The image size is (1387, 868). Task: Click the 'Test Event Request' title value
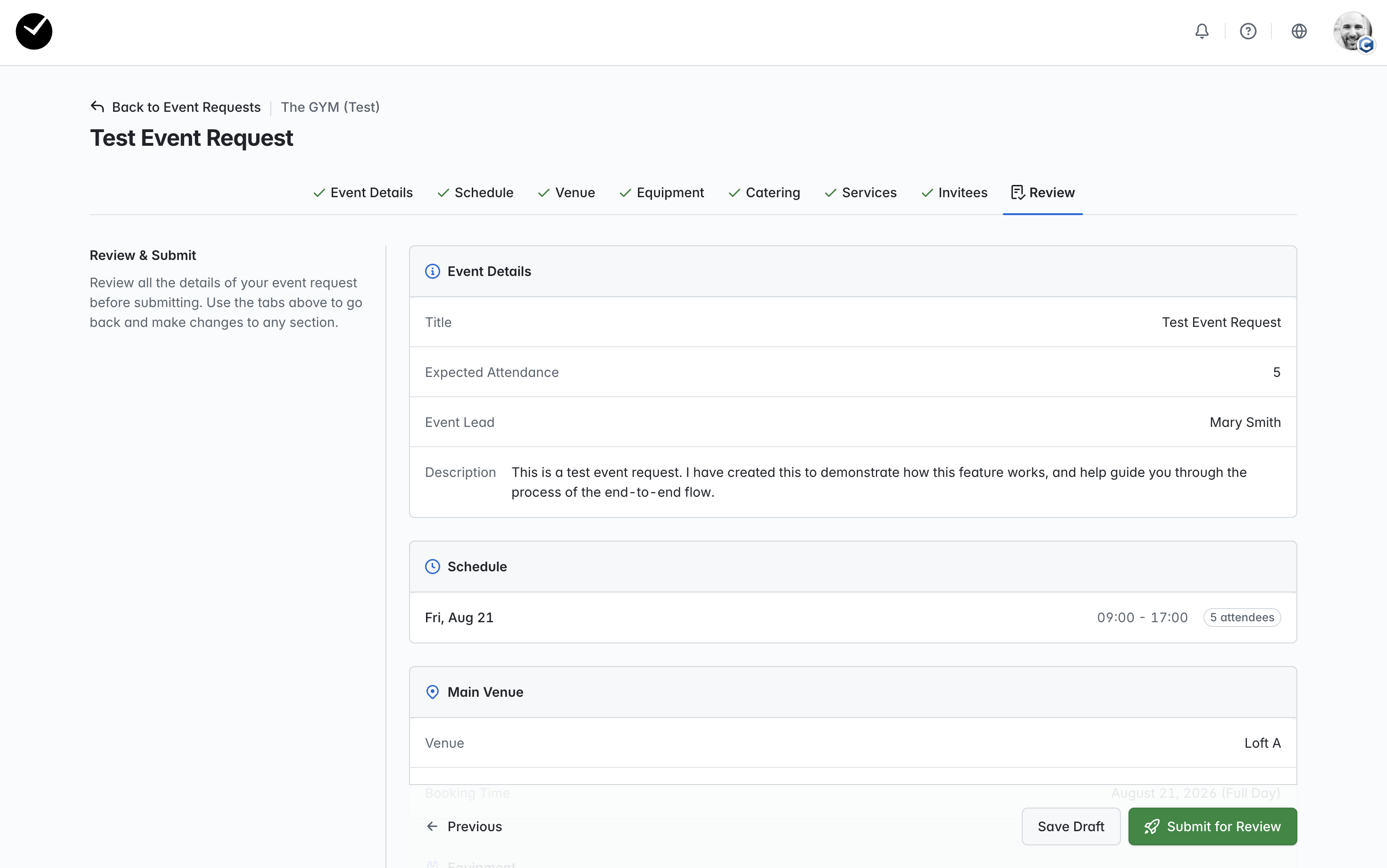point(1221,323)
